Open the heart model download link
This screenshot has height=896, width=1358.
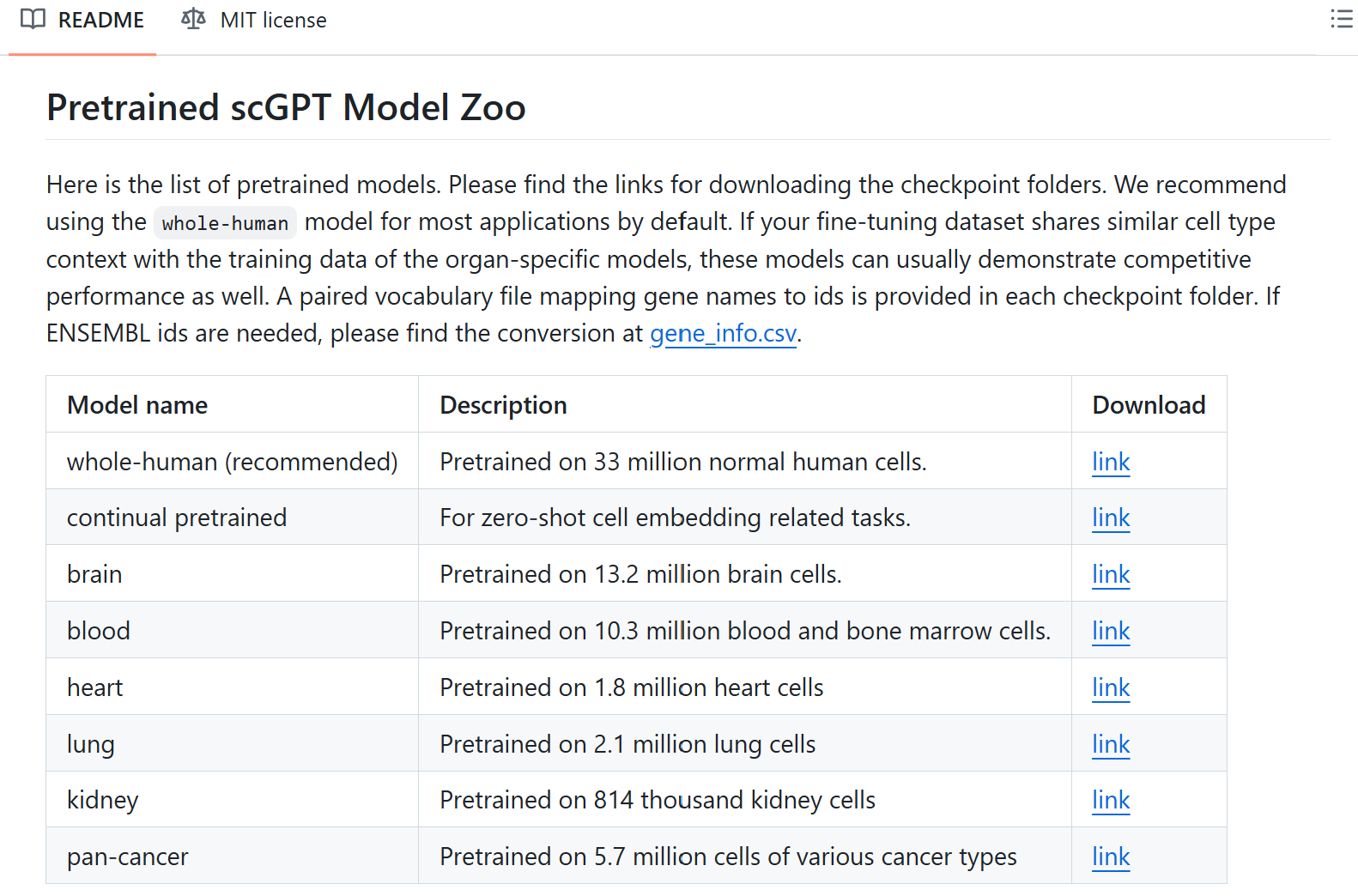[1110, 687]
